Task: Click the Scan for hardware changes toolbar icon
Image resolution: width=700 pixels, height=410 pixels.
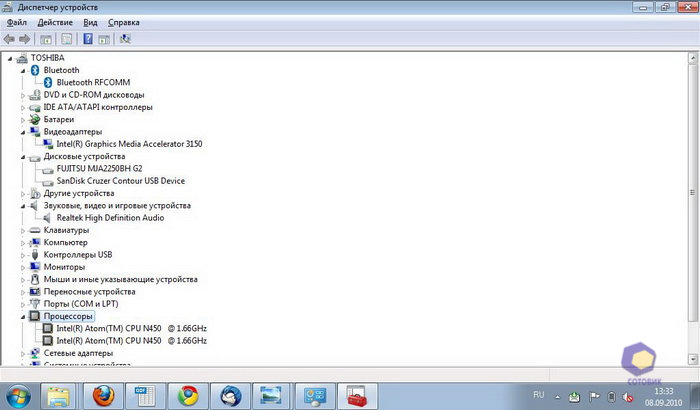Action: point(125,39)
